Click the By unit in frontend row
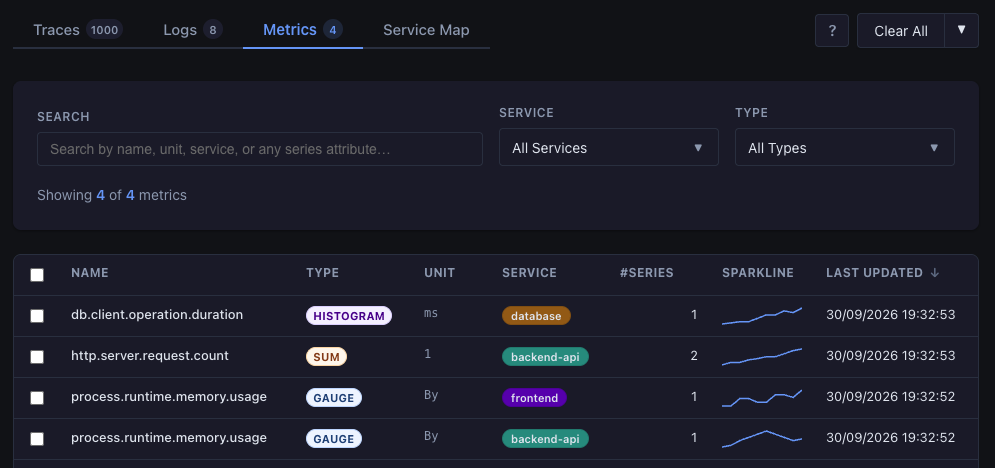 click(431, 395)
